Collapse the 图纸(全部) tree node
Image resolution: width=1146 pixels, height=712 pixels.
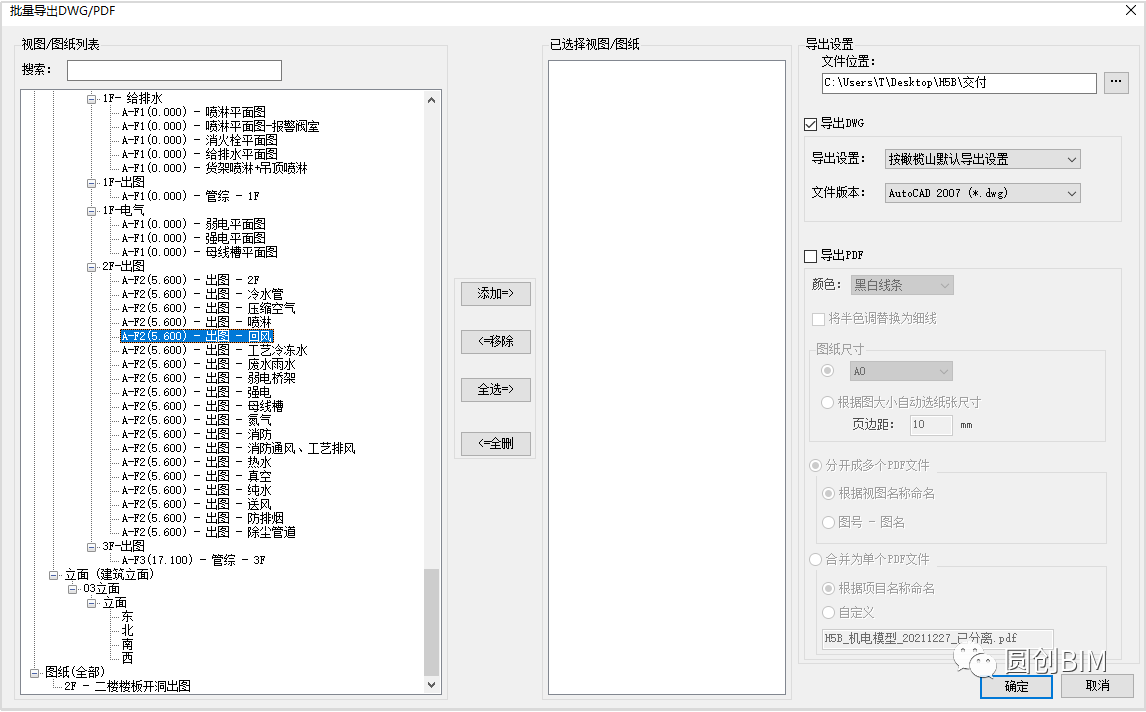tap(34, 673)
